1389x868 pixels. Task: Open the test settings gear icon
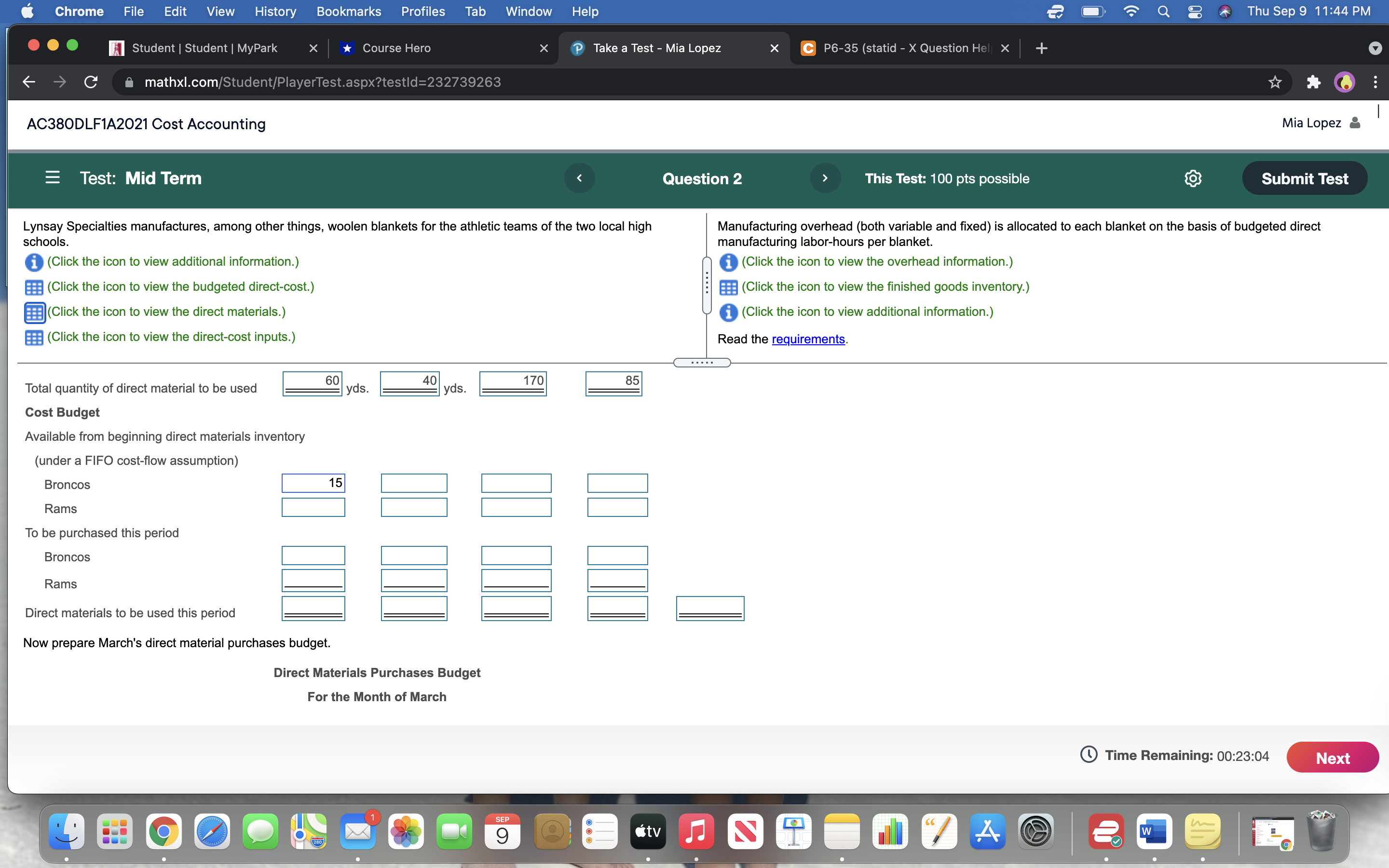(x=1193, y=178)
